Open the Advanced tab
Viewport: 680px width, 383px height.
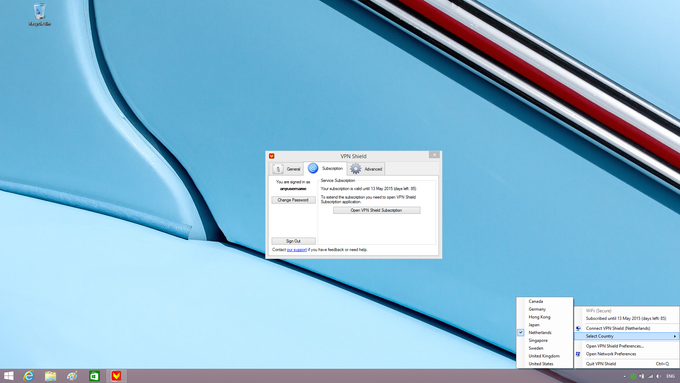[366, 169]
